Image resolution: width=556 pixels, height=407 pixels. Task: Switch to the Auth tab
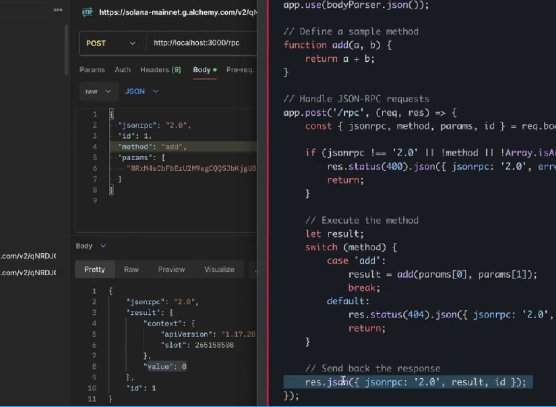(x=122, y=70)
